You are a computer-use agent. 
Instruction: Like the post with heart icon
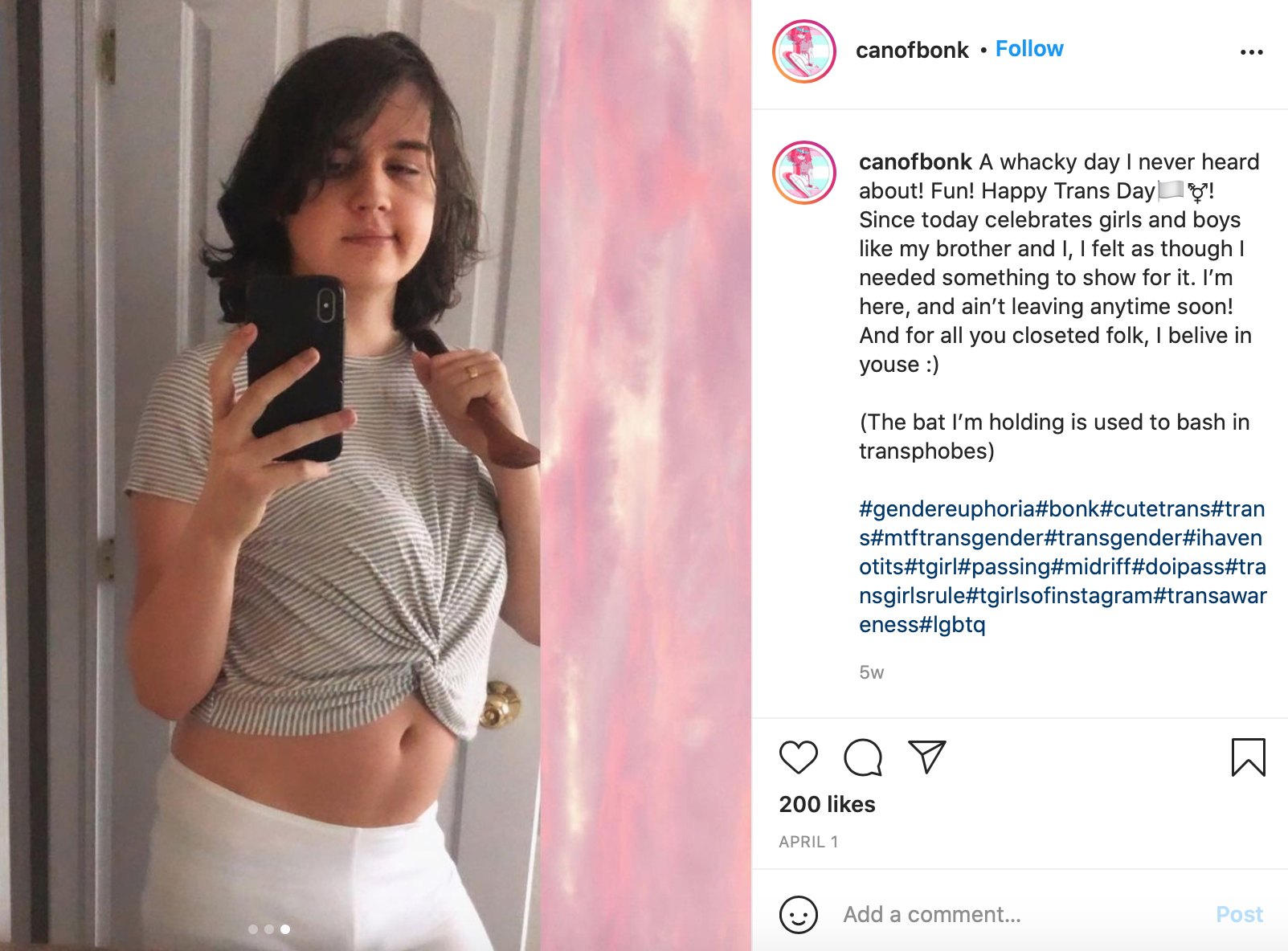[x=798, y=757]
